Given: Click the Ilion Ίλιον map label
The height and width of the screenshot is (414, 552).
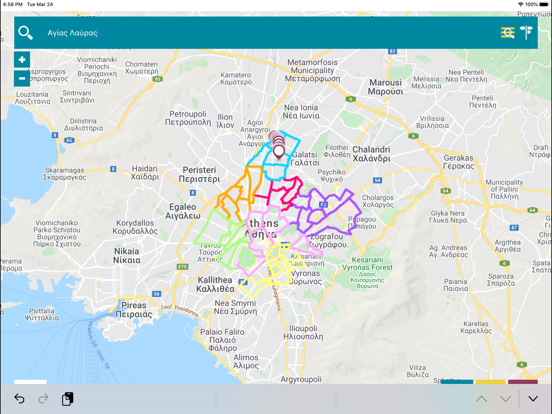Looking at the screenshot, I should coord(225,121).
